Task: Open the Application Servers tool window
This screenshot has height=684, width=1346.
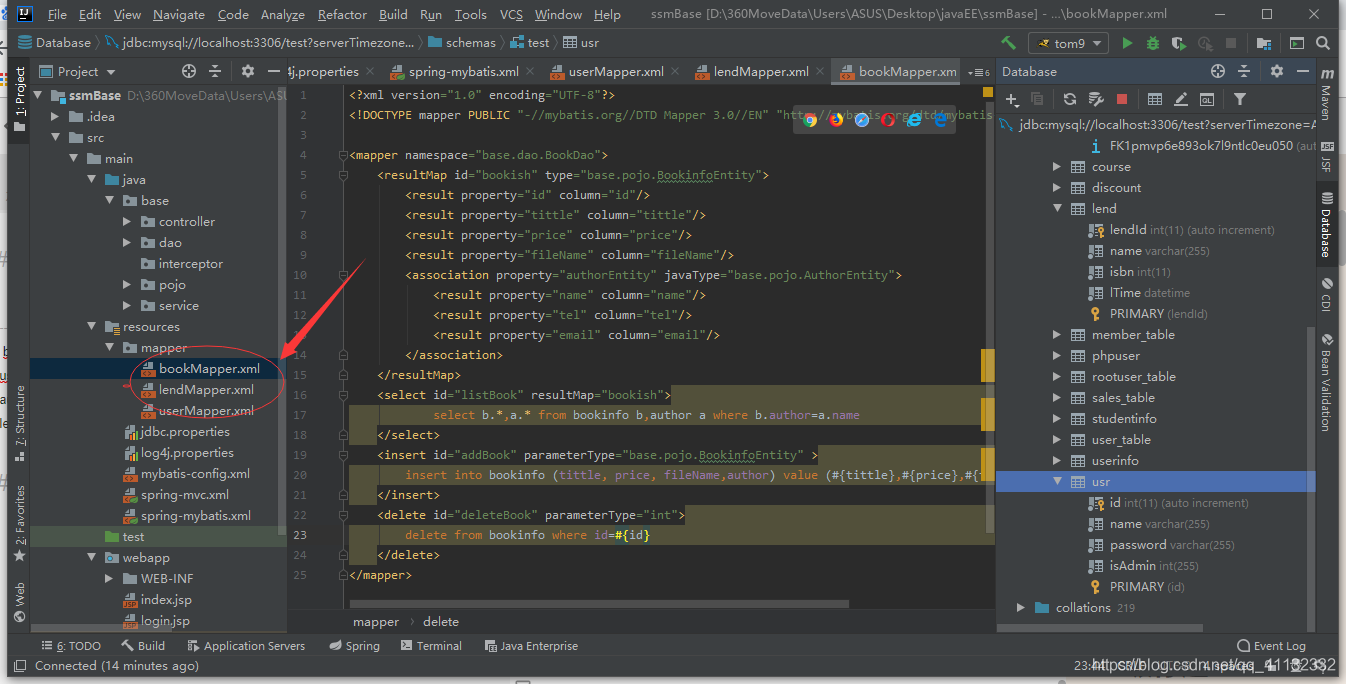Action: click(244, 646)
